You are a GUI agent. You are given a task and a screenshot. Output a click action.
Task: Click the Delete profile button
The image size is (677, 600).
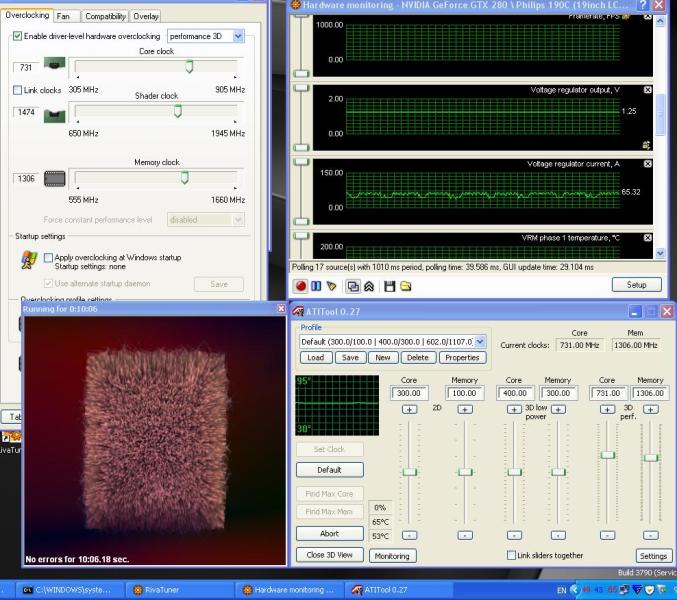tap(418, 357)
